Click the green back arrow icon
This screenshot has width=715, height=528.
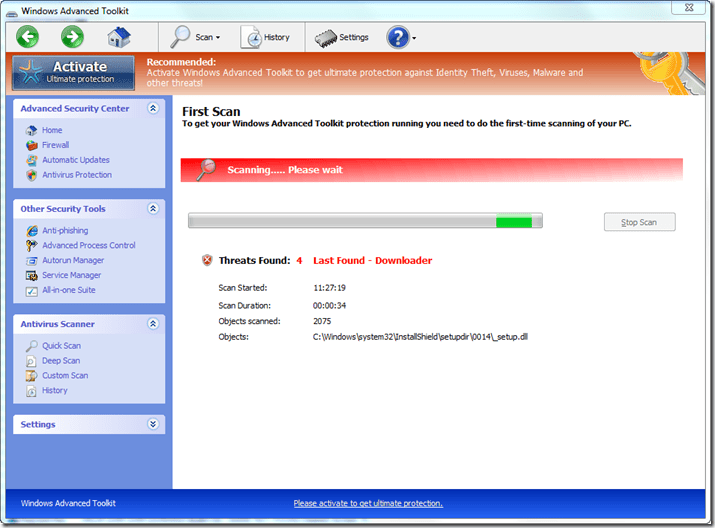(x=28, y=38)
